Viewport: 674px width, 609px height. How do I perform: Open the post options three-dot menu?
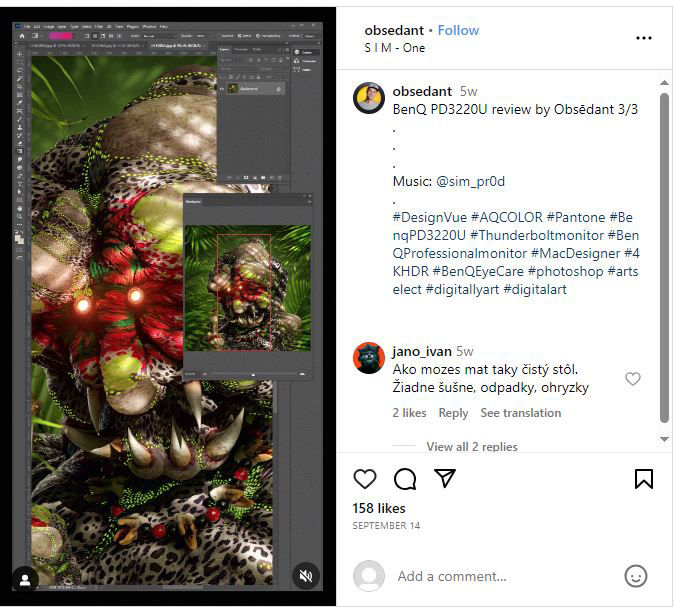pos(643,38)
